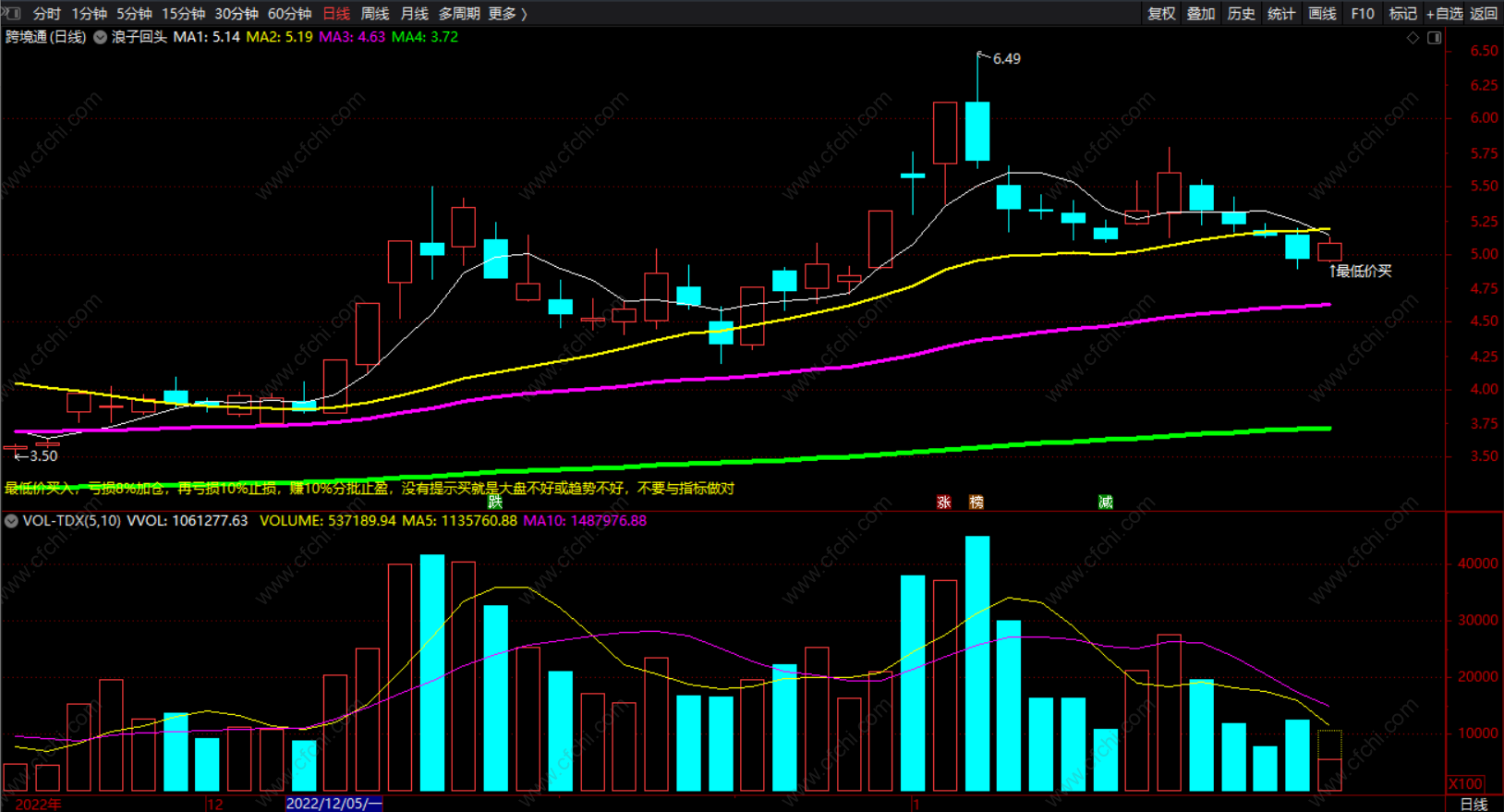The height and width of the screenshot is (812, 1504).
Task: Open the 画线 drawing tools
Action: (1322, 13)
